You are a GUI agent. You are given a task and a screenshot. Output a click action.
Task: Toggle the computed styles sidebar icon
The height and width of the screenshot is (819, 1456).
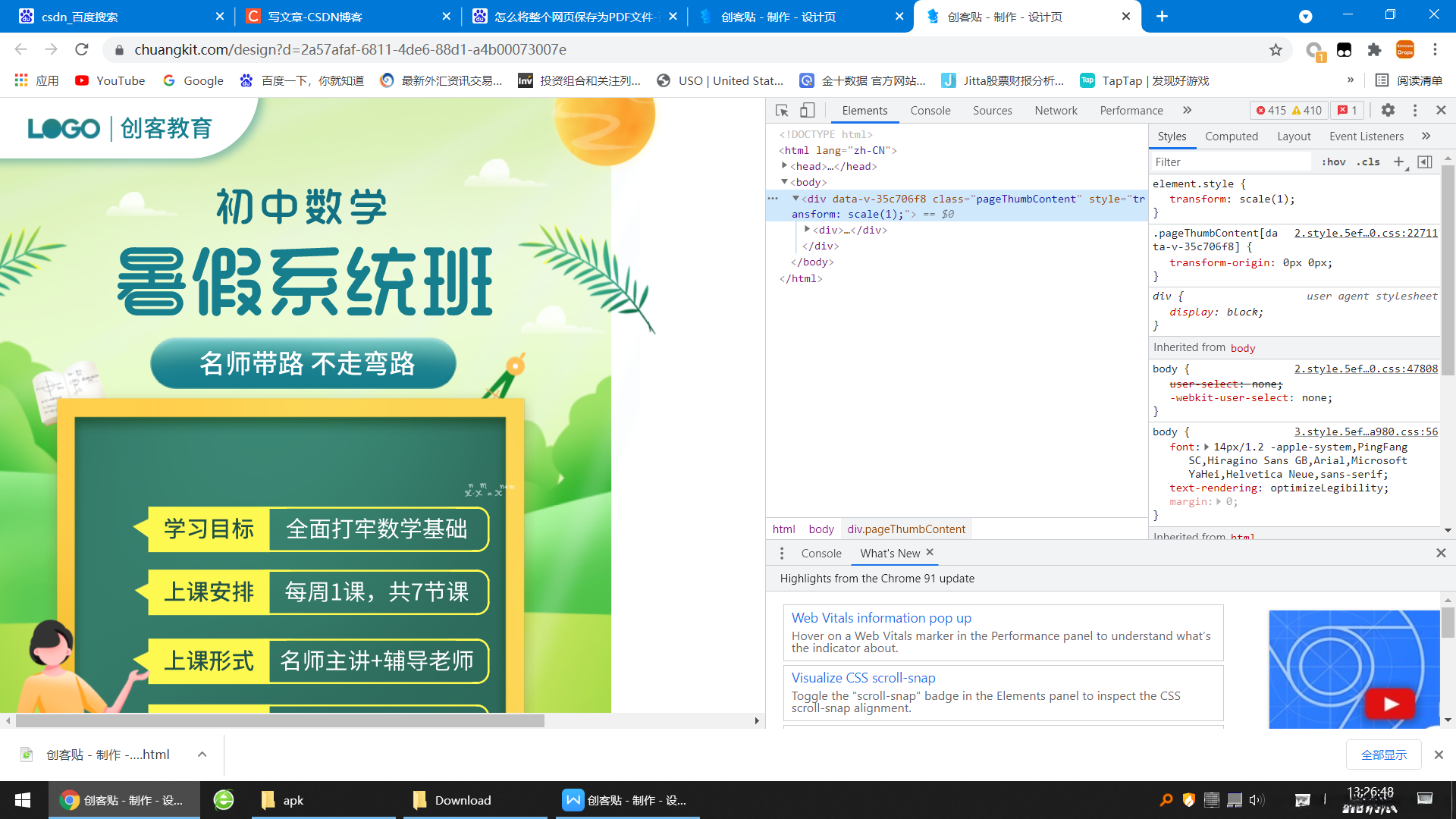click(1425, 162)
